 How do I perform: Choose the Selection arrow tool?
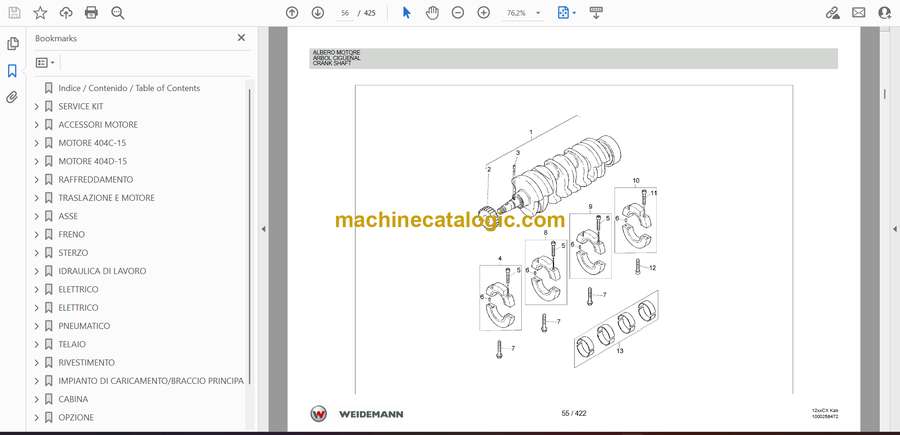click(406, 13)
